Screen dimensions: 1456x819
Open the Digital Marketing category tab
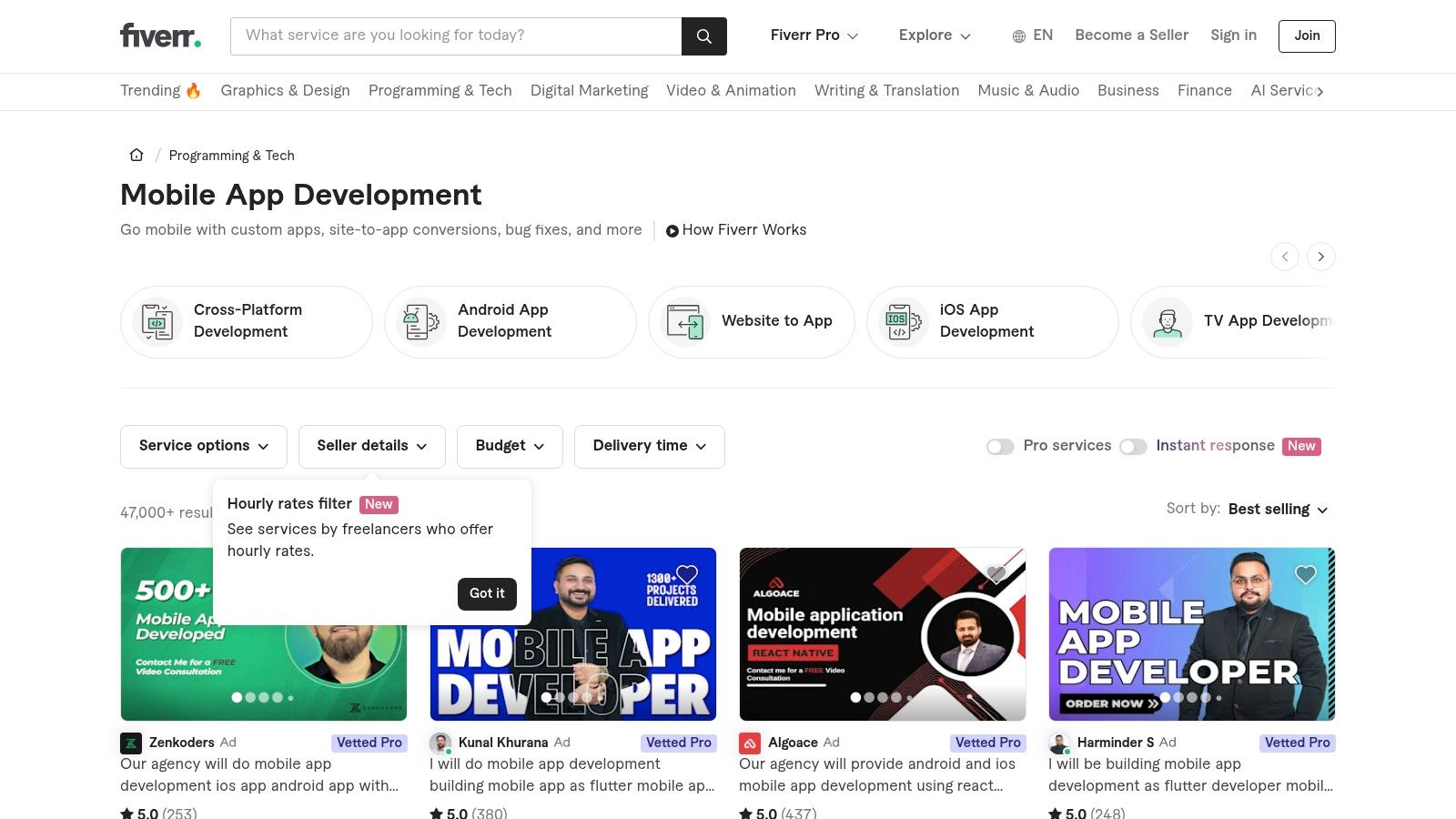tap(590, 91)
